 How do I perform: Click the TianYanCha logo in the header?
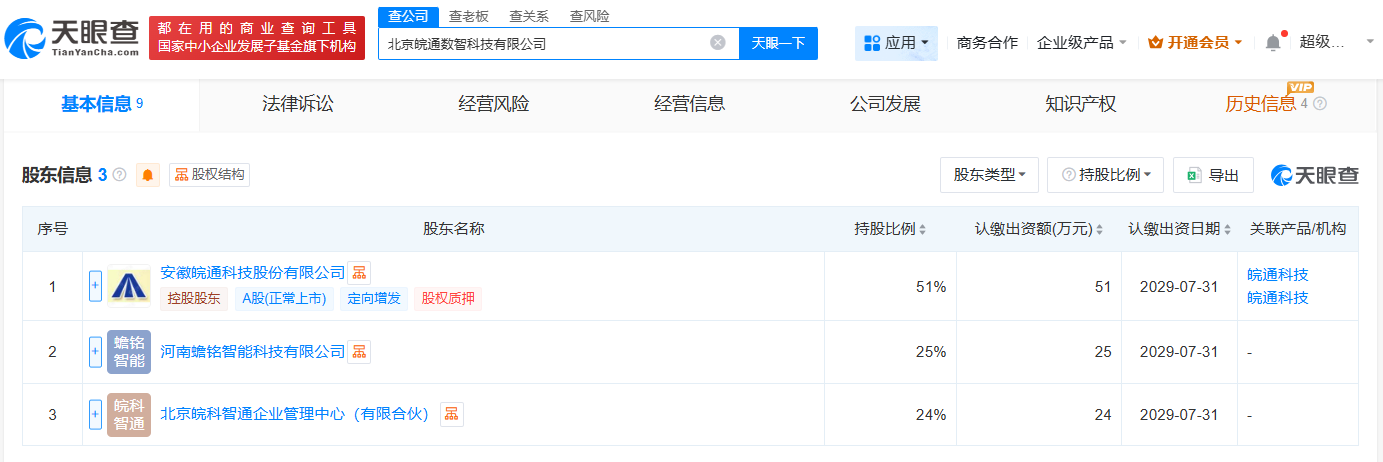coord(72,38)
